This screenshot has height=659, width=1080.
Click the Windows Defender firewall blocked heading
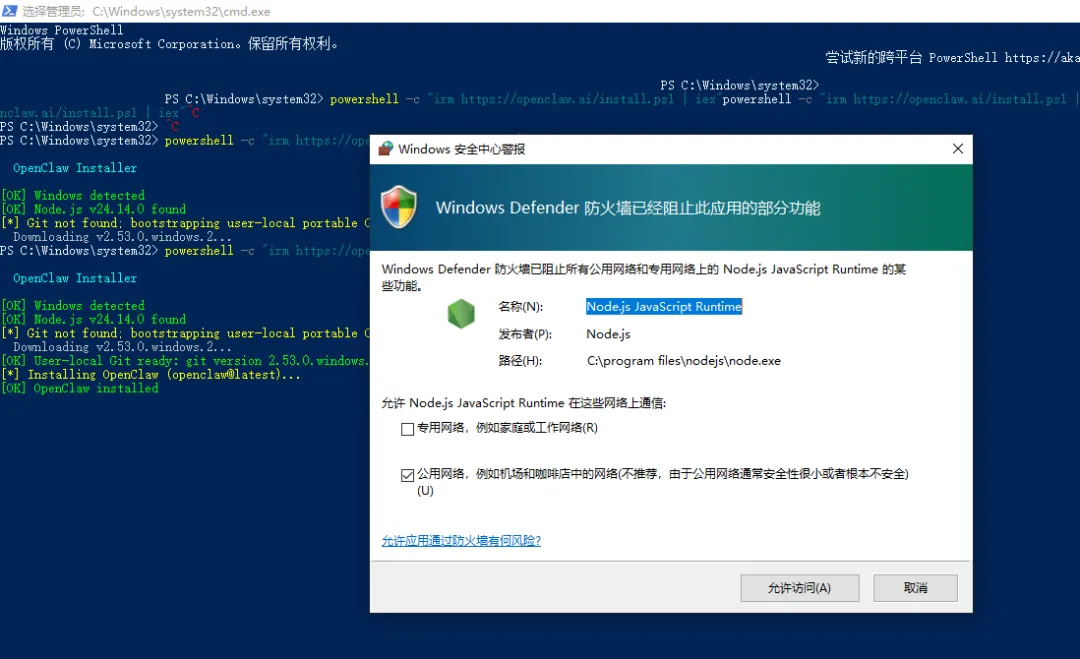(x=627, y=208)
